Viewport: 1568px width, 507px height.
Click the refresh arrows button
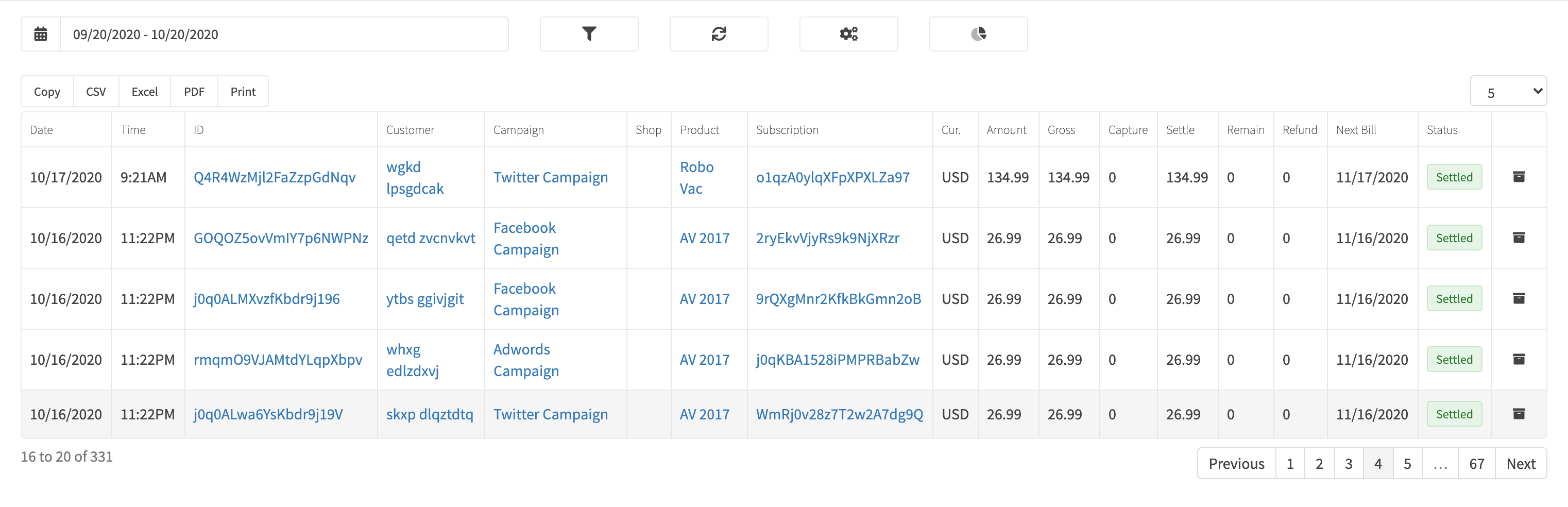pyautogui.click(x=718, y=34)
